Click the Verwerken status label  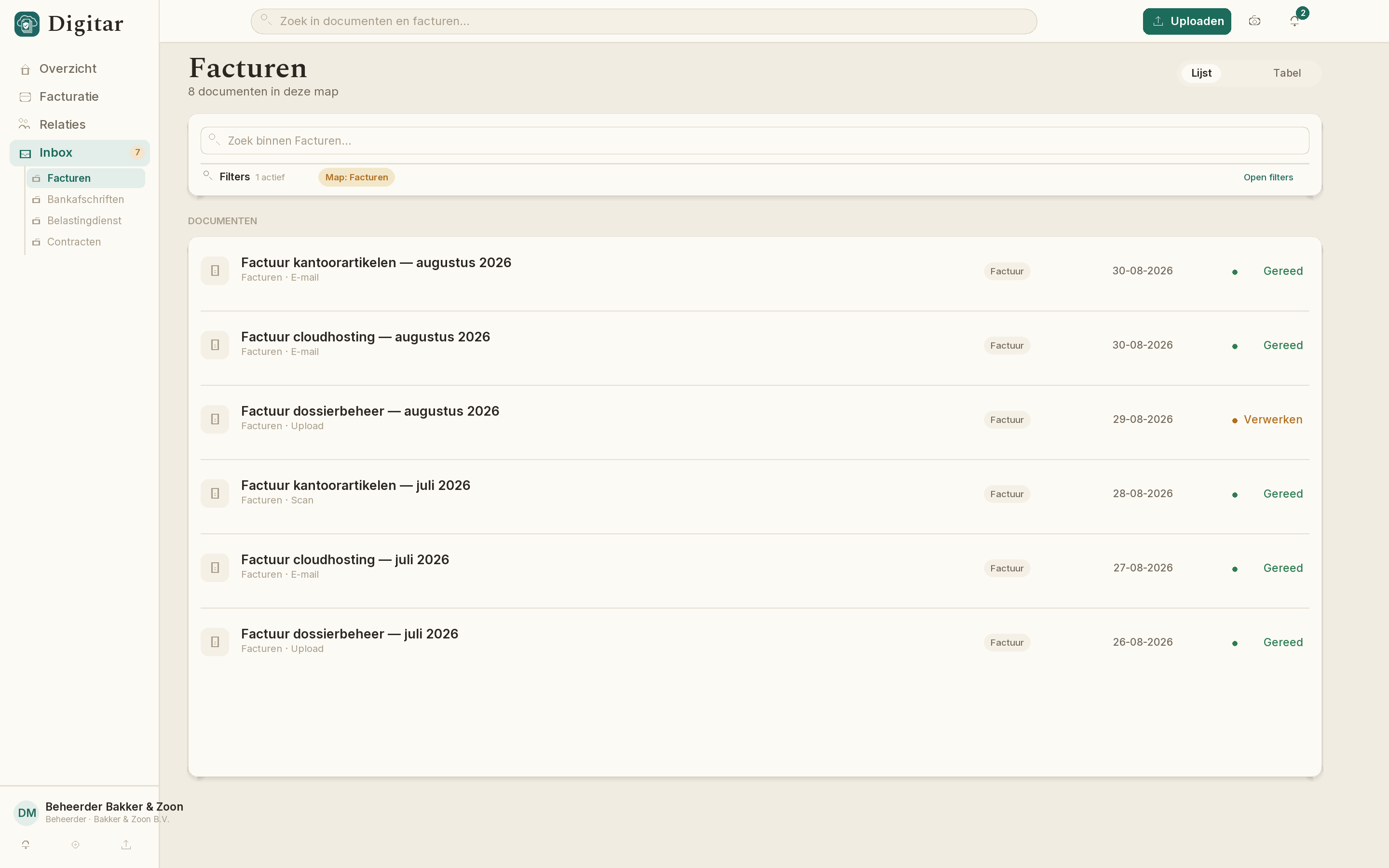1272,420
